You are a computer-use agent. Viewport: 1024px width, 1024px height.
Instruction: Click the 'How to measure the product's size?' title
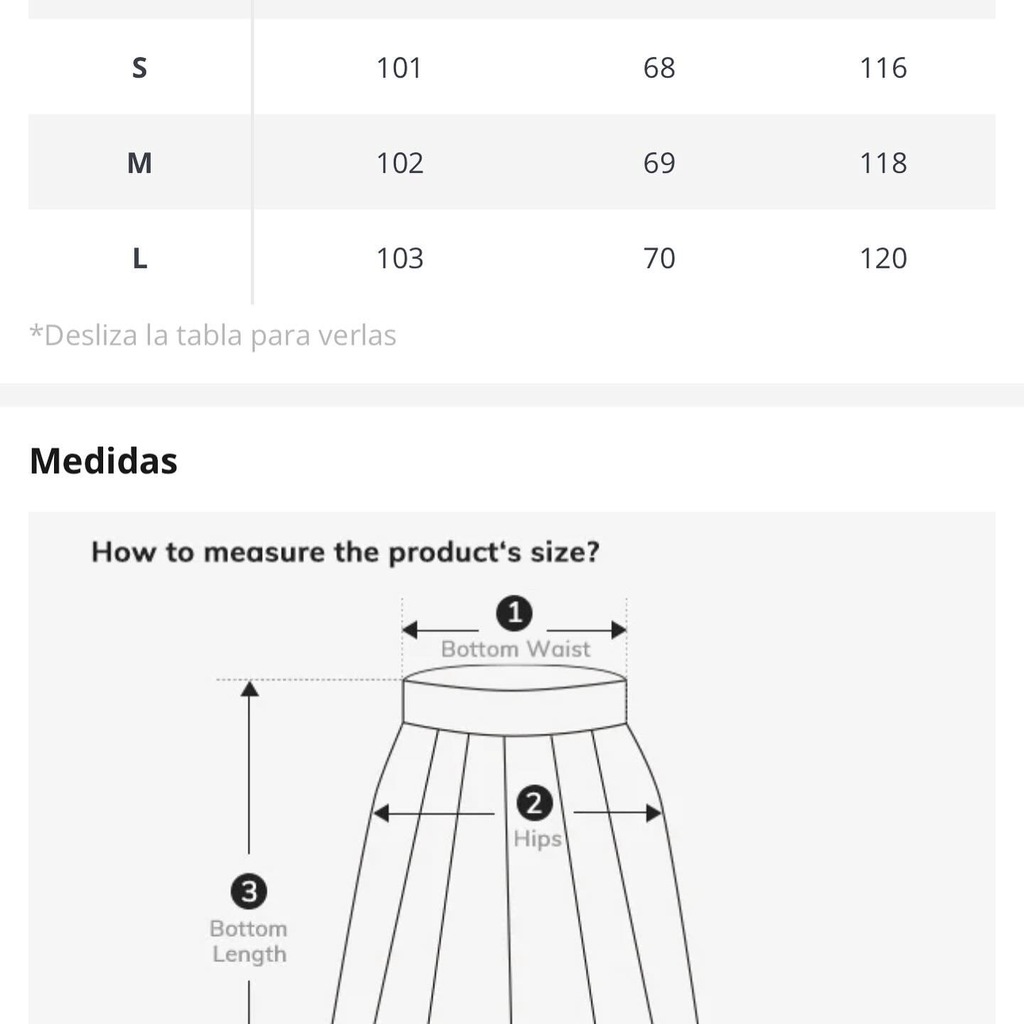click(345, 552)
